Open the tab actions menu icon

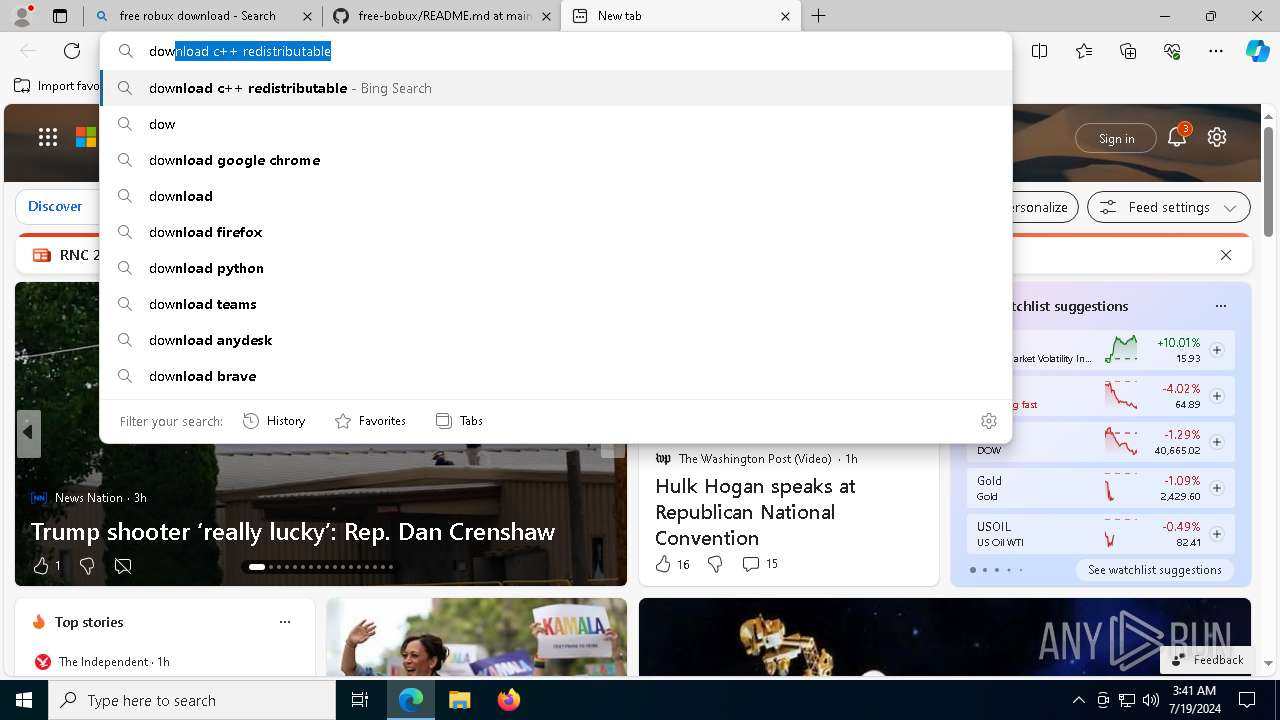[60, 16]
